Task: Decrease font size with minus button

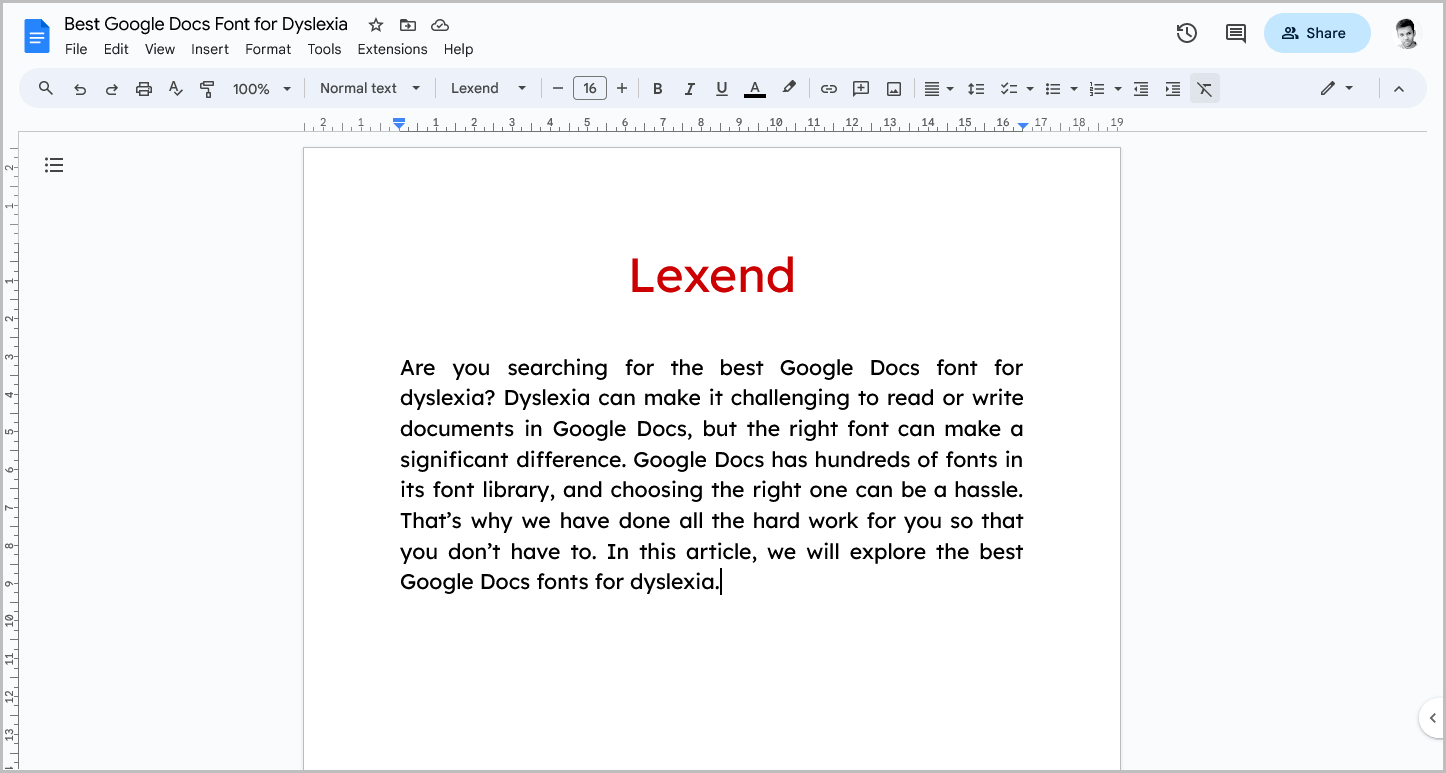Action: pos(558,88)
